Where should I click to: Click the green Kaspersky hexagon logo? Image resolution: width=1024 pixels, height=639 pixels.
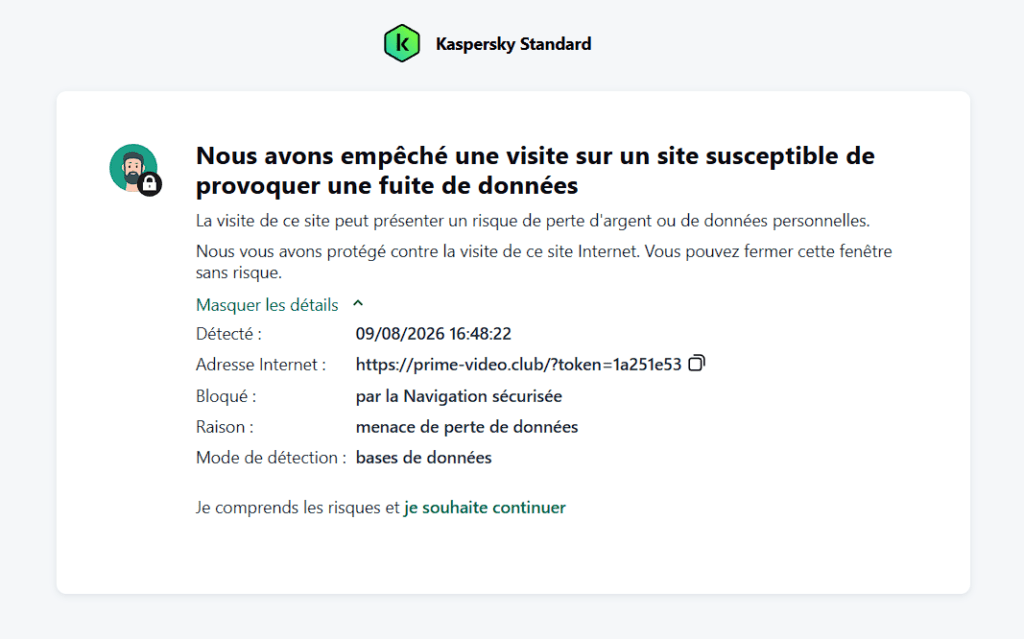402,43
